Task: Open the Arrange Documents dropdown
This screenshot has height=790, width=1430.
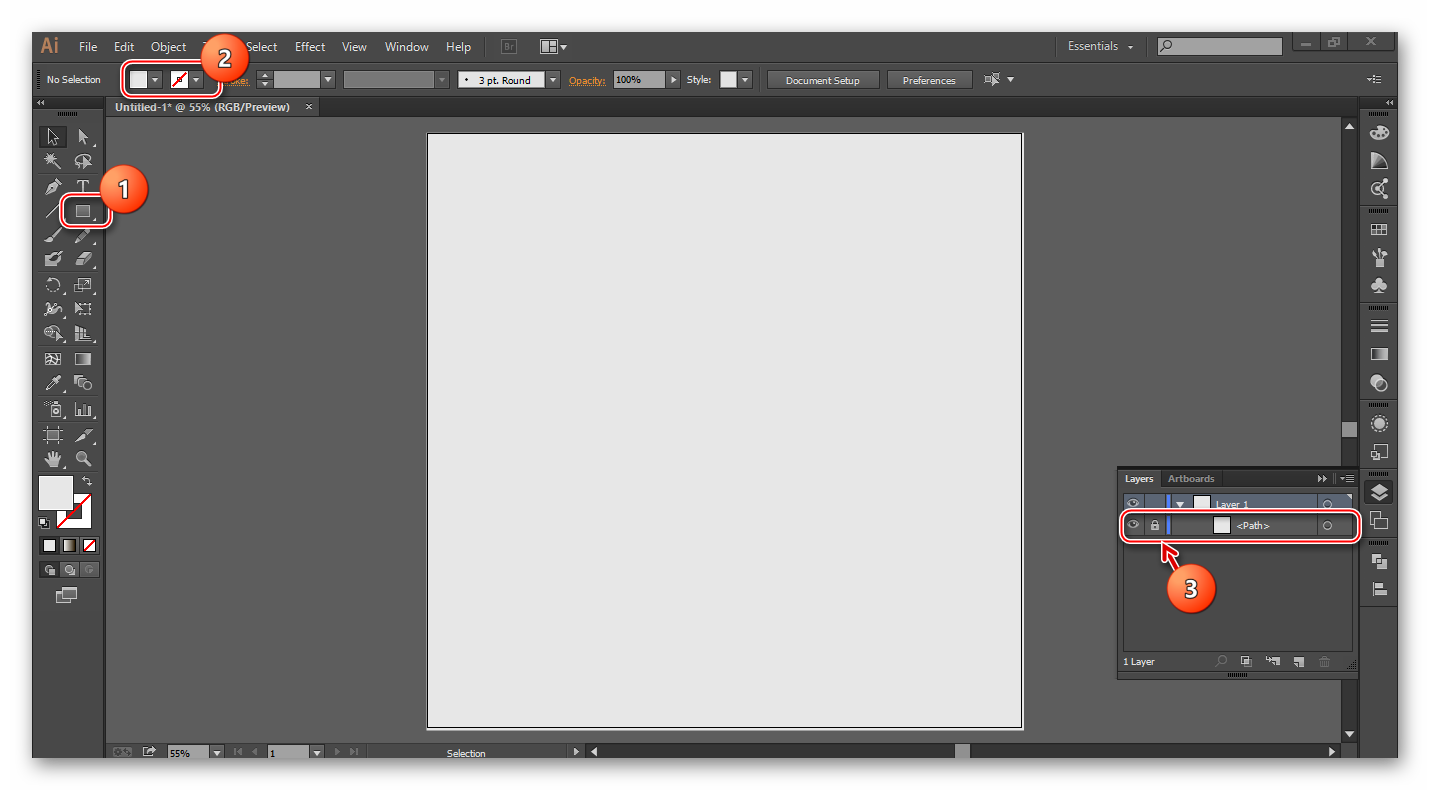Action: click(x=553, y=46)
